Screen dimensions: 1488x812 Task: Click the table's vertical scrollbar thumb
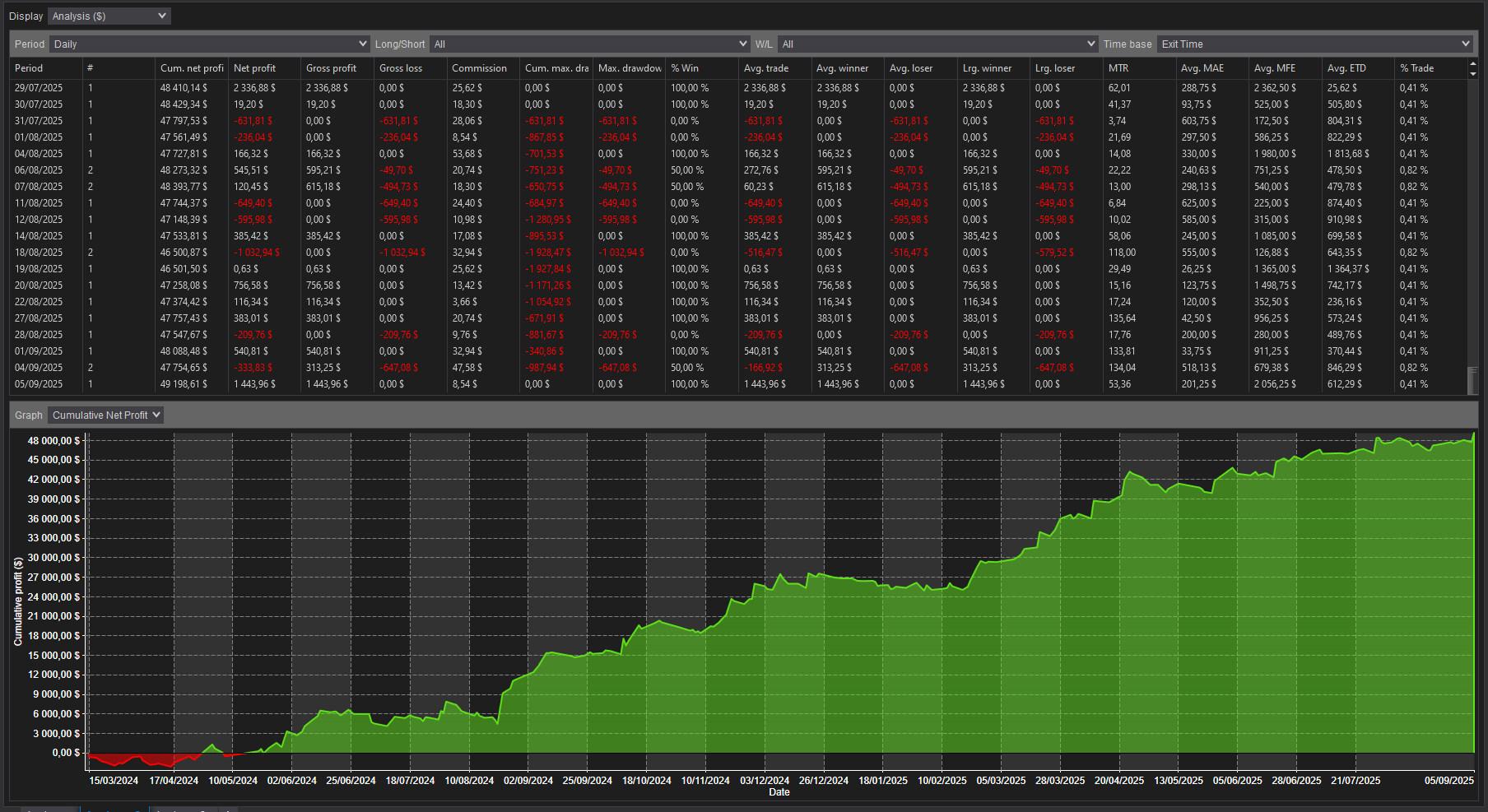point(1472,380)
